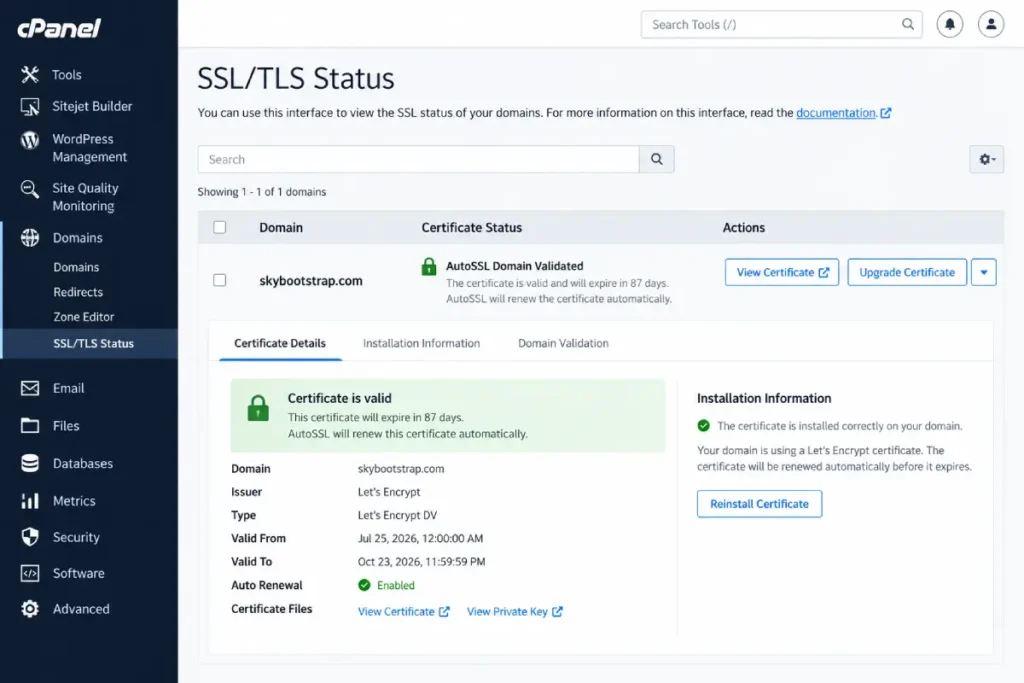Collapse the Domains sidebar section
The image size is (1024, 683).
click(78, 238)
